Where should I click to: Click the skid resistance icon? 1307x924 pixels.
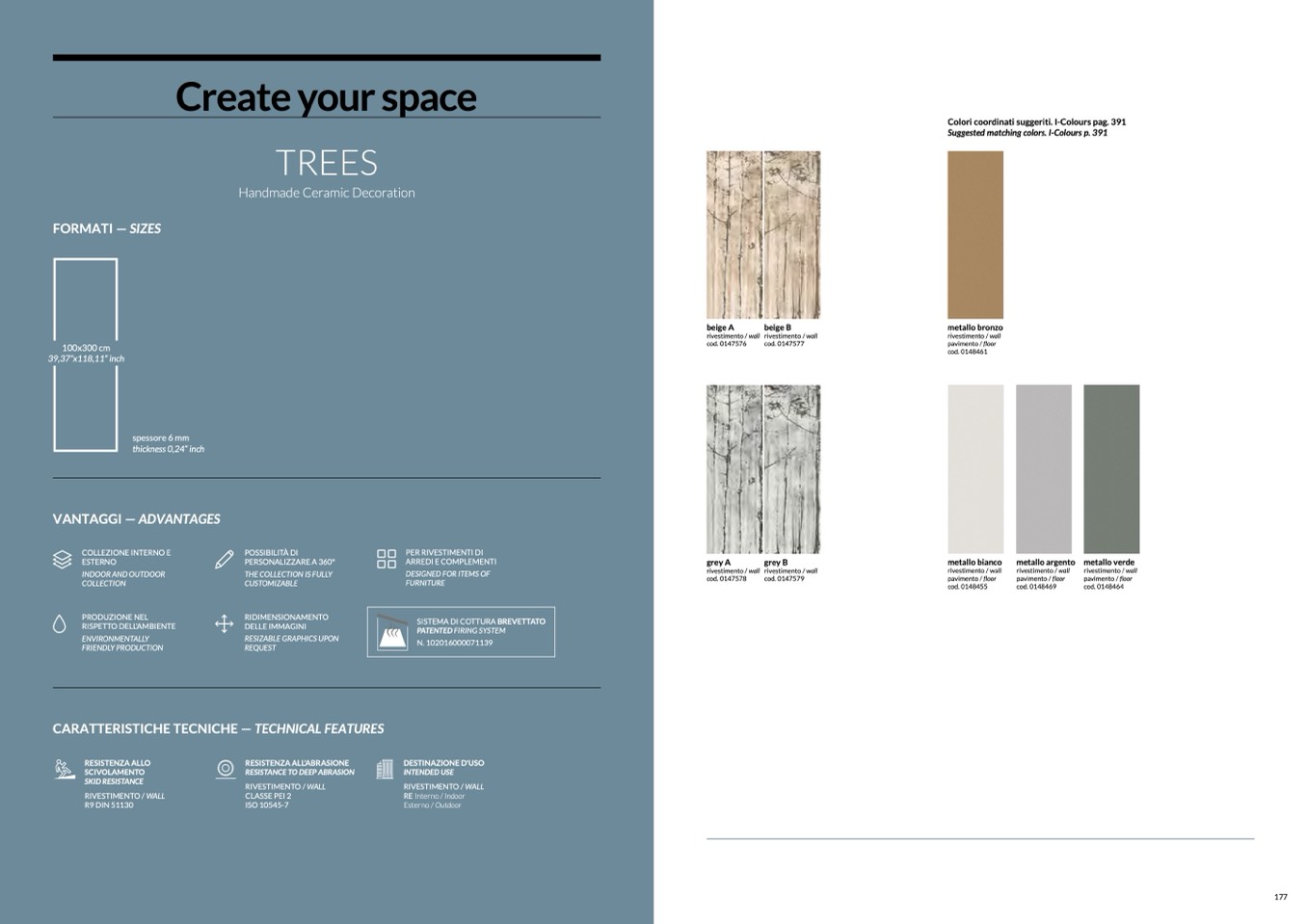[x=65, y=769]
